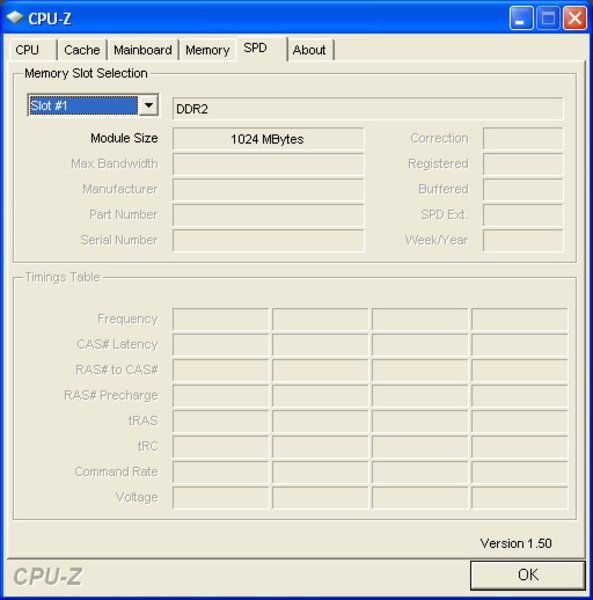Go to the Mainboard tab
The height and width of the screenshot is (600, 593).
[x=143, y=50]
